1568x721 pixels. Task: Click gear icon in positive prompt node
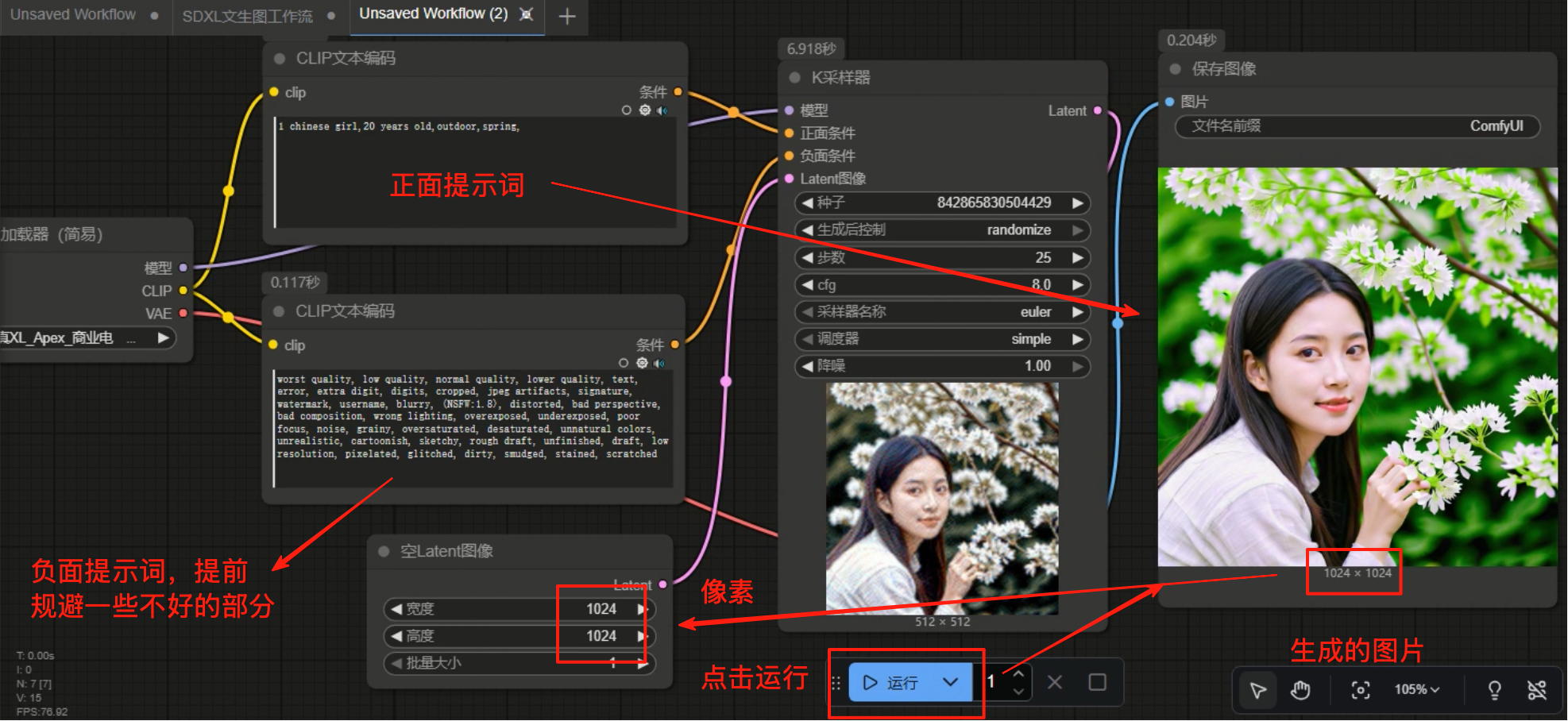(x=645, y=110)
